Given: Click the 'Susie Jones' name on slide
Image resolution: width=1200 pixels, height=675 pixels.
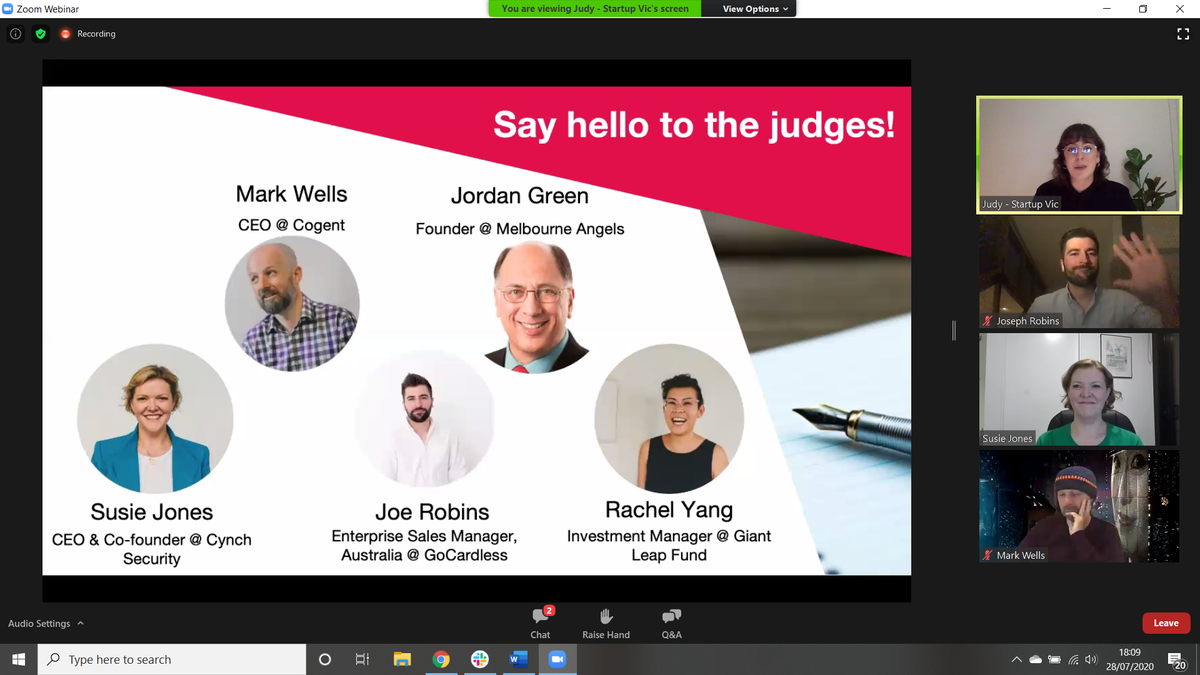Looking at the screenshot, I should point(152,512).
